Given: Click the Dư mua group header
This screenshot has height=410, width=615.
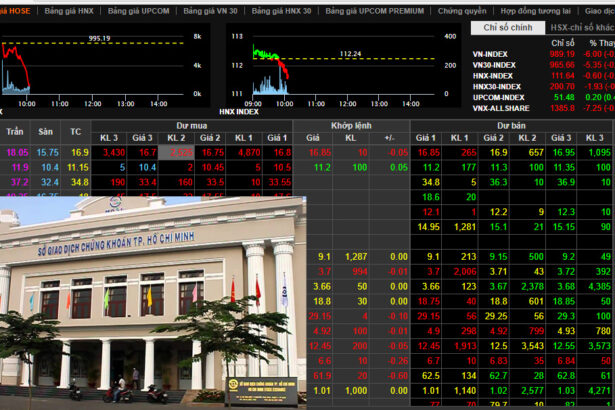Looking at the screenshot, I should pos(192,126).
